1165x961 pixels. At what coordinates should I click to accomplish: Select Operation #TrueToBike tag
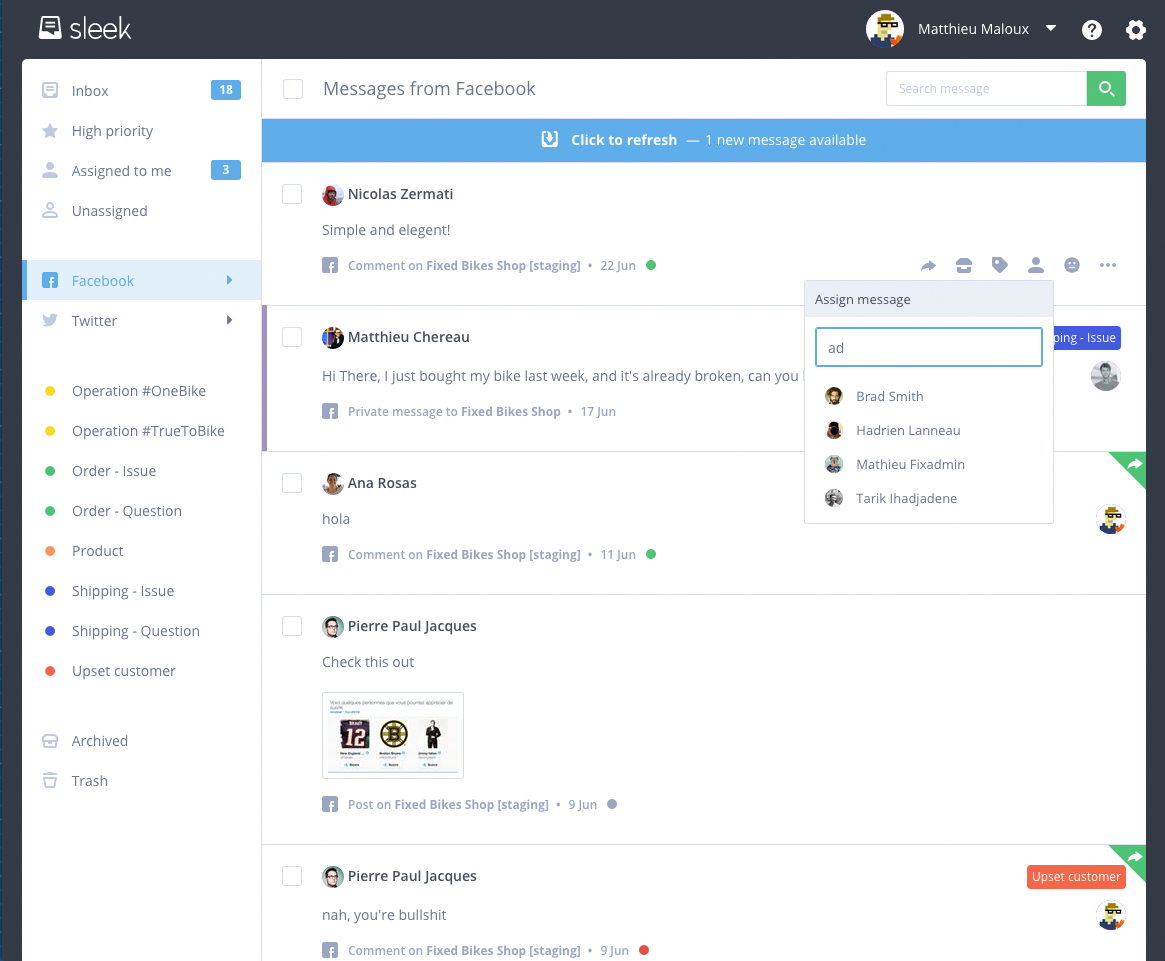point(141,431)
